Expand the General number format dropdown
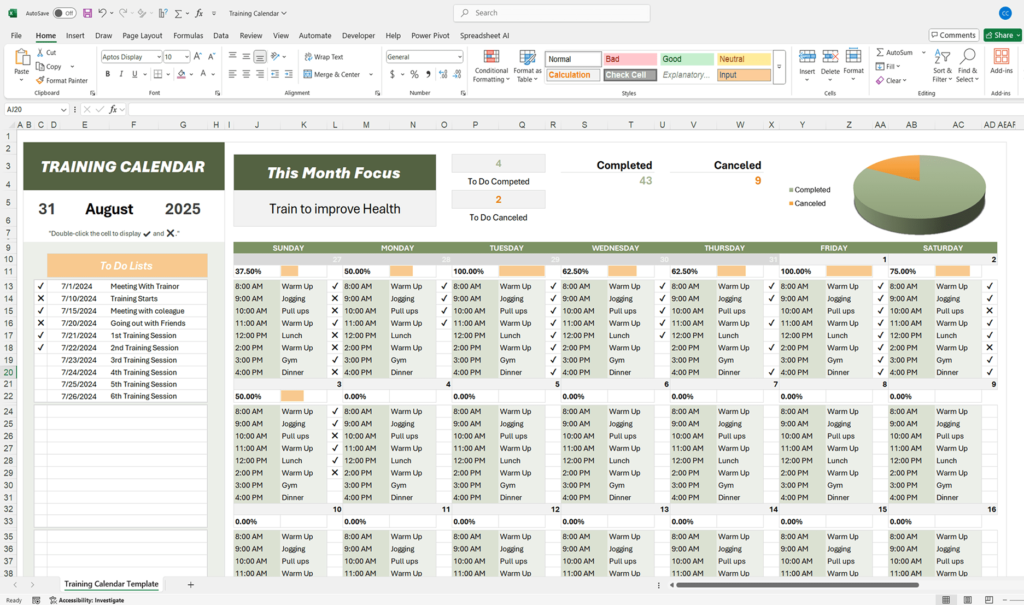The width and height of the screenshot is (1024, 605). 458,57
